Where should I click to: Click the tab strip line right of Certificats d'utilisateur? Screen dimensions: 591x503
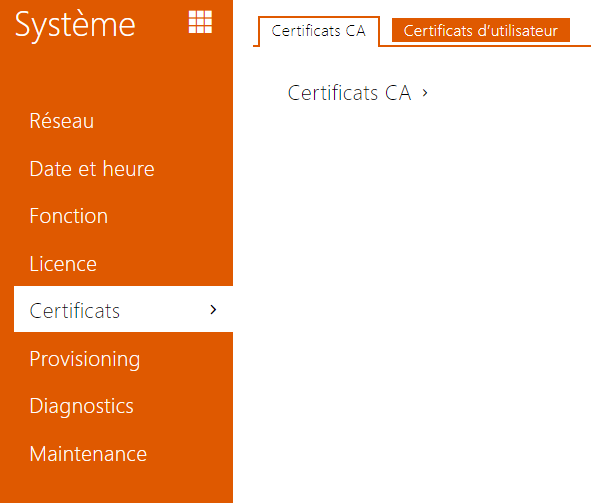click(580, 46)
